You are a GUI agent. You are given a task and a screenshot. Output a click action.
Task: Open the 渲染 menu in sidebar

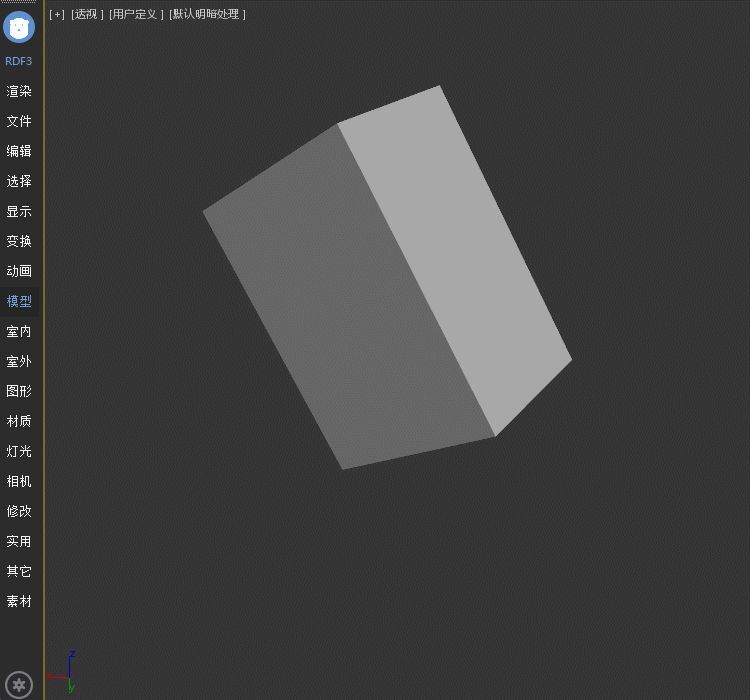coord(19,91)
